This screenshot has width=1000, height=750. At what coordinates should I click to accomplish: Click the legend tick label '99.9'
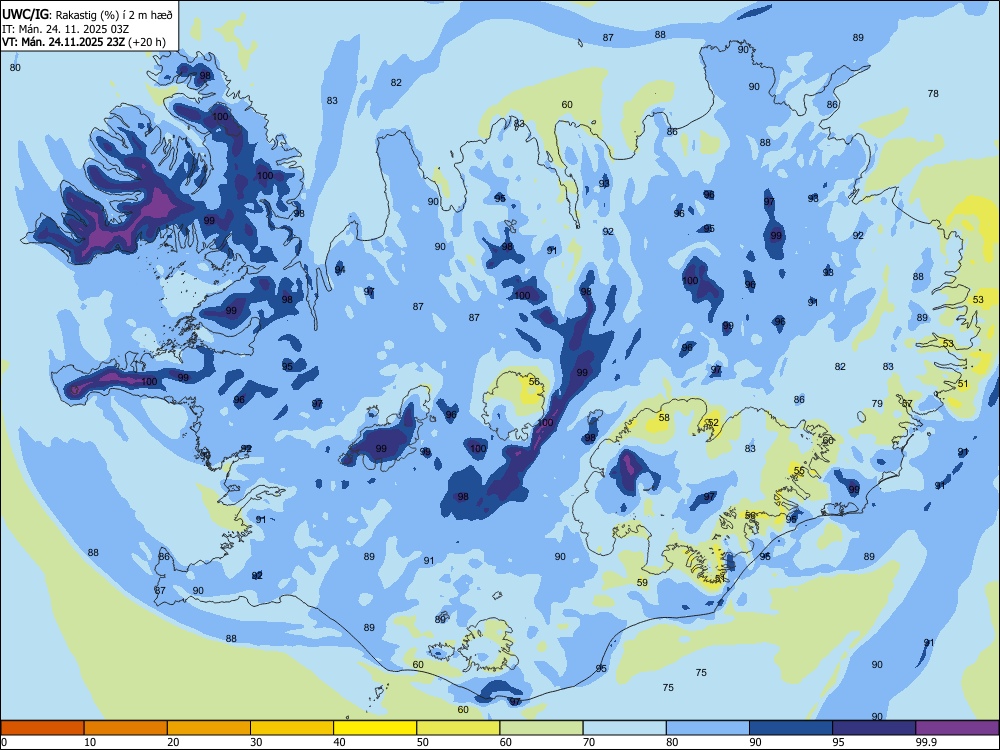(x=925, y=742)
